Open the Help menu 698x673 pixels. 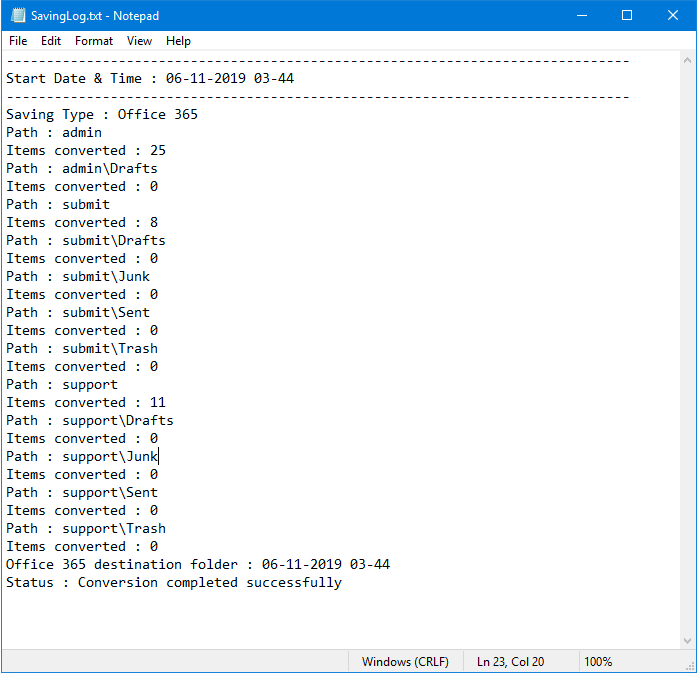(179, 41)
